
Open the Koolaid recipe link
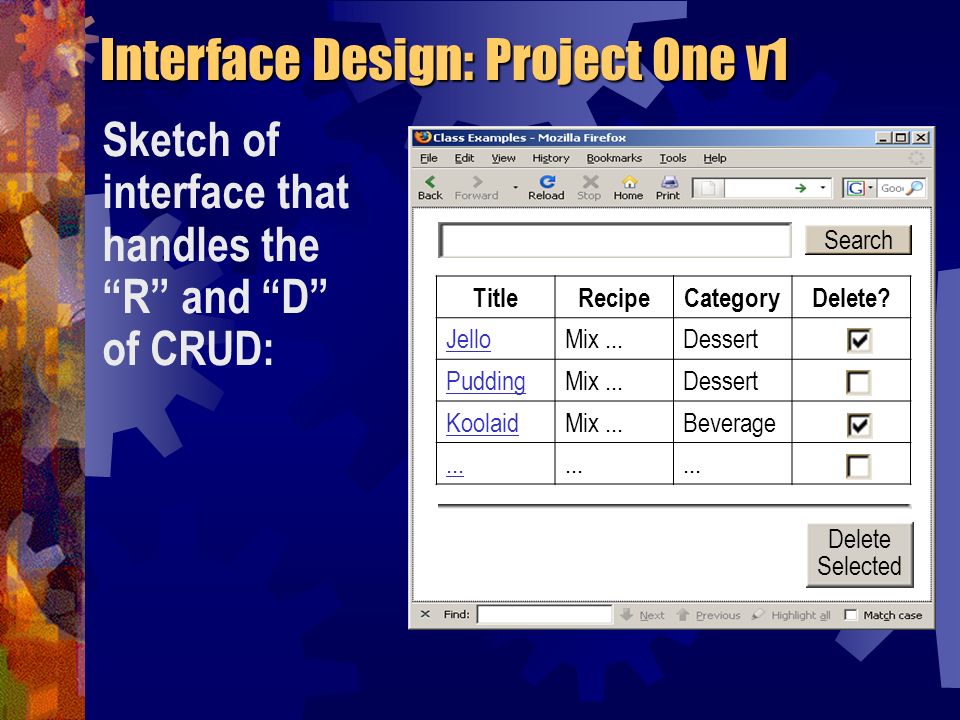(482, 424)
